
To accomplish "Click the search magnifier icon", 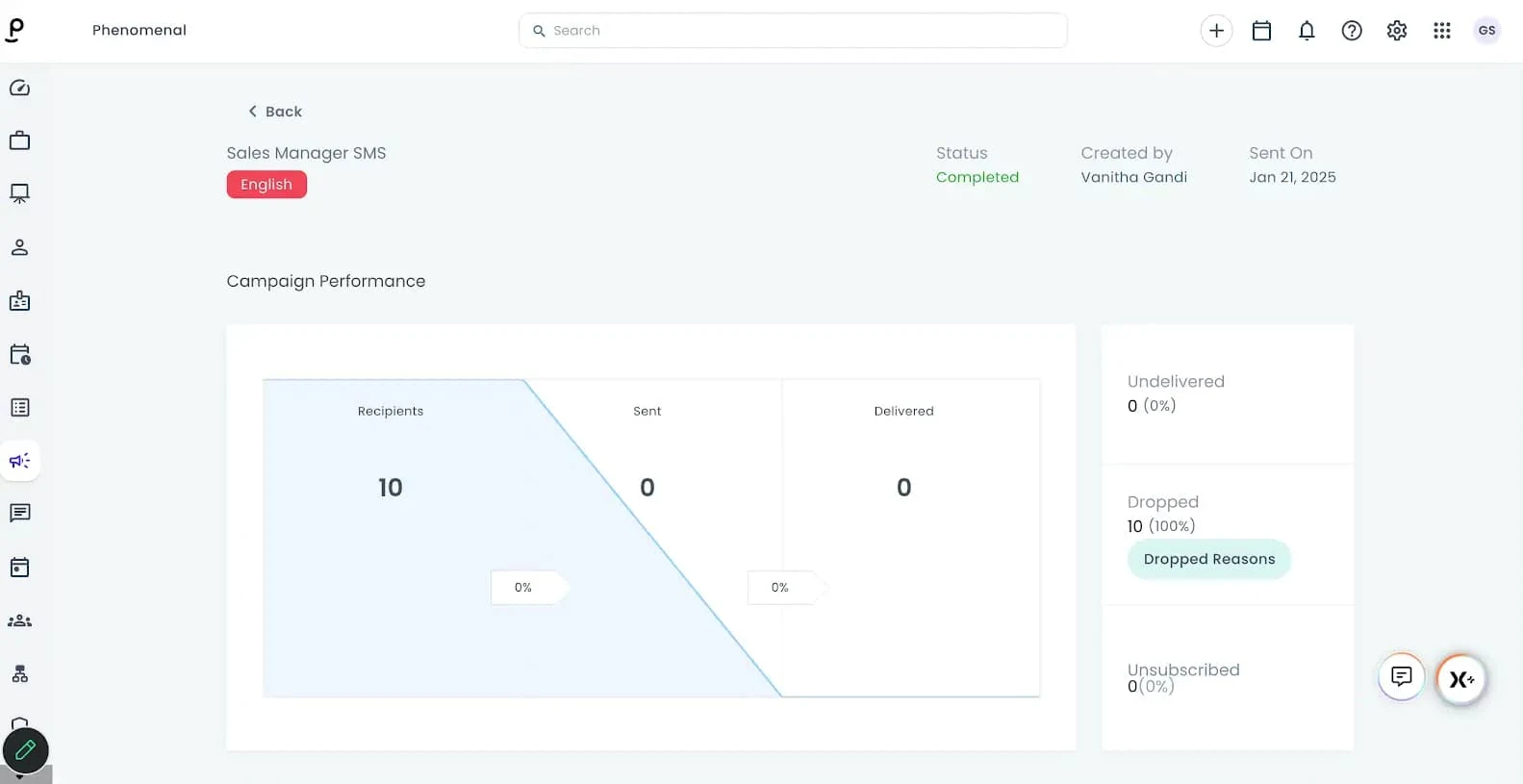I will 539,31.
